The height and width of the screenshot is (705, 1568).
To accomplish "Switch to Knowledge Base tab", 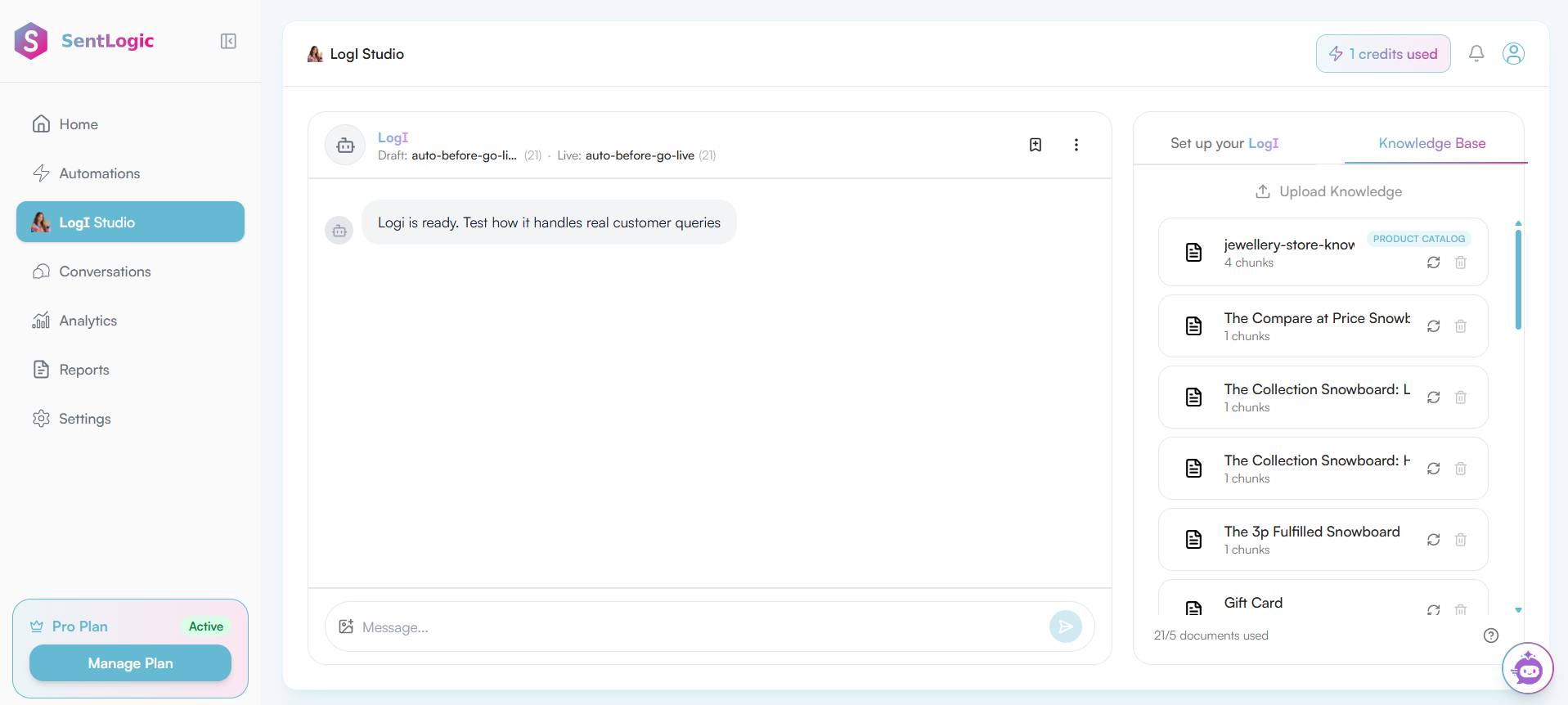I will pyautogui.click(x=1432, y=143).
